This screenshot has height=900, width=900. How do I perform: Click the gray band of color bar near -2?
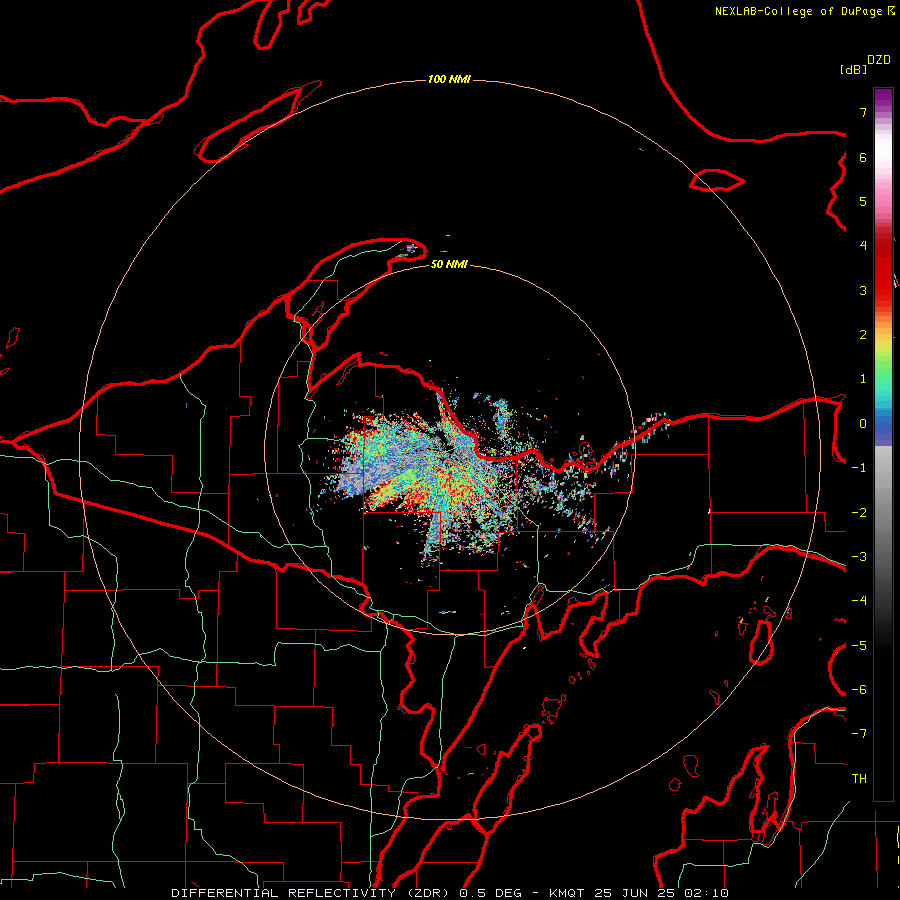pyautogui.click(x=883, y=513)
